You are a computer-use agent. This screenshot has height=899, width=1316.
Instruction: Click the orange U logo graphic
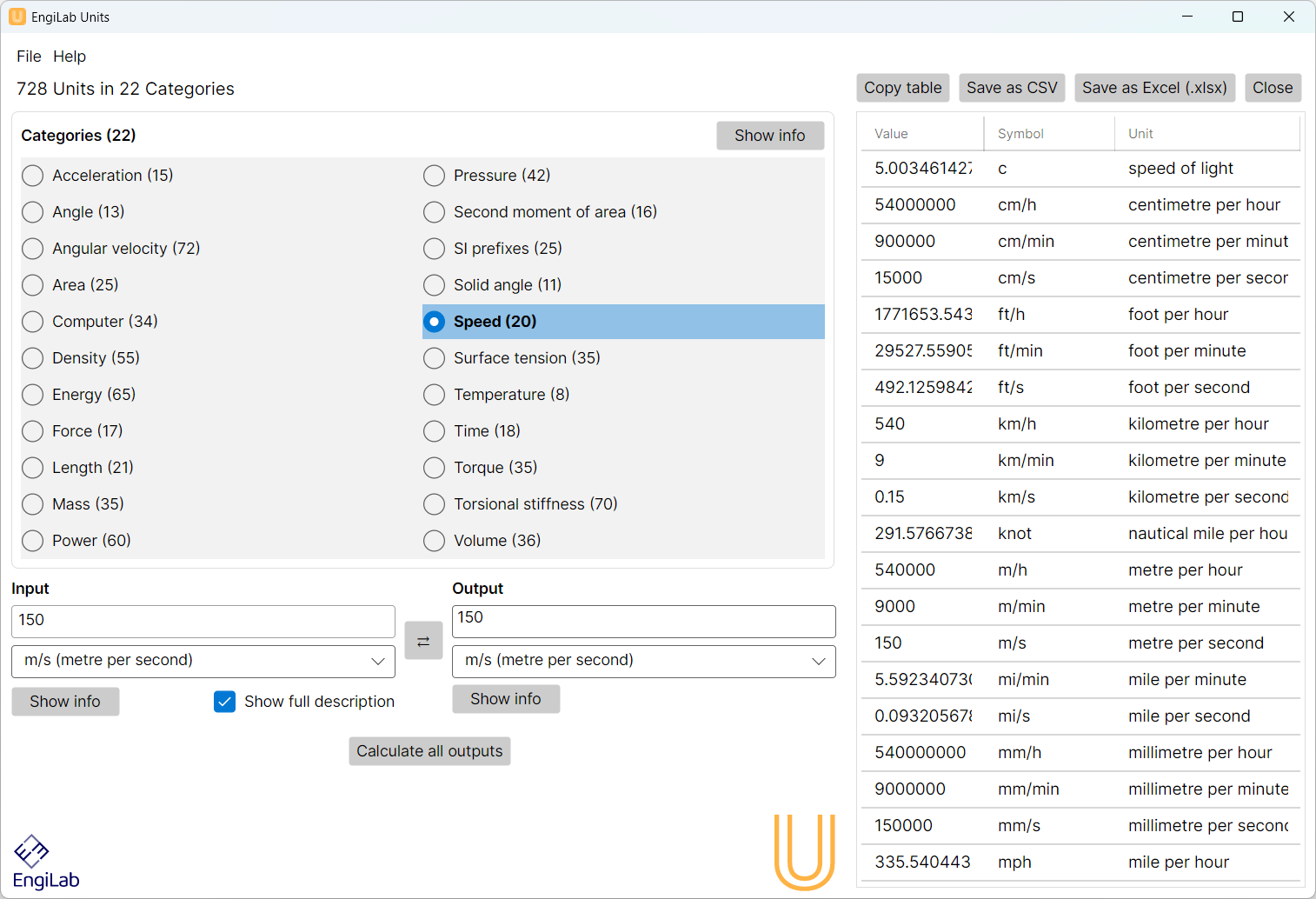(x=804, y=851)
